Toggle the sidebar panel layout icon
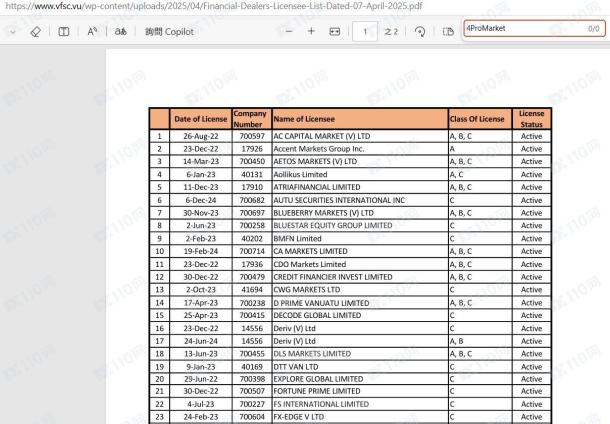The width and height of the screenshot is (610, 424). tap(64, 32)
